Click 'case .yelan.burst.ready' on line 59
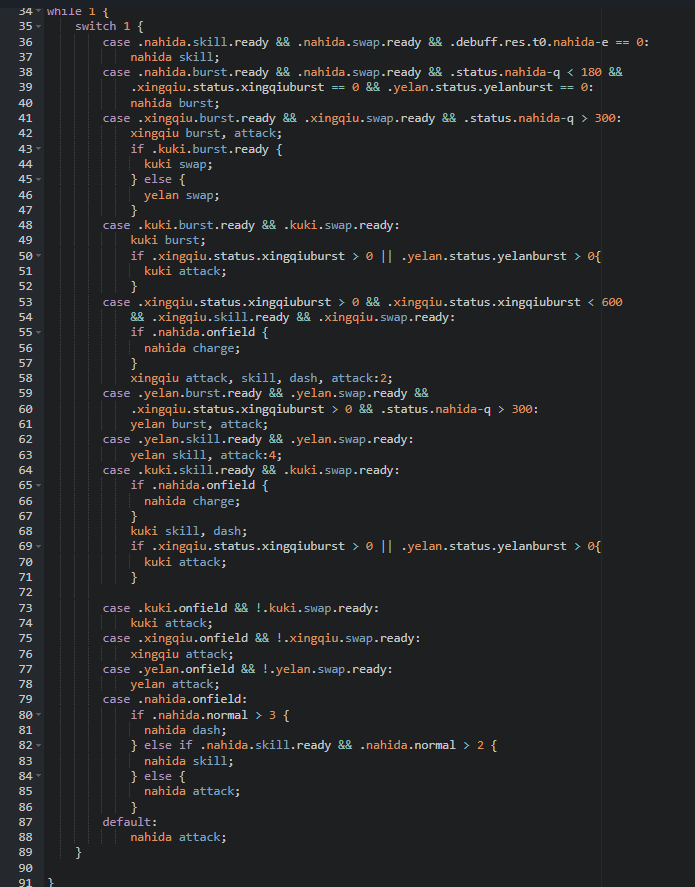 (x=182, y=393)
